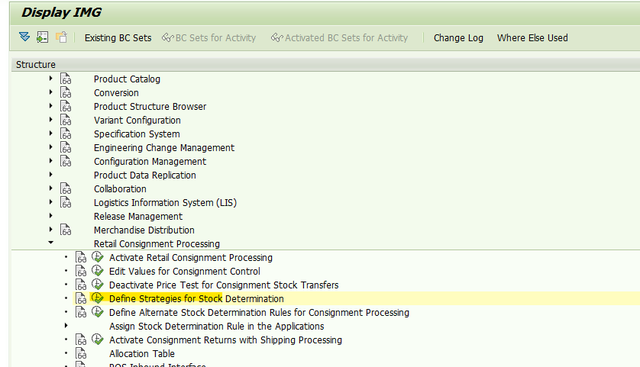Click the Expand All subnodes toolbar icon

point(24,38)
